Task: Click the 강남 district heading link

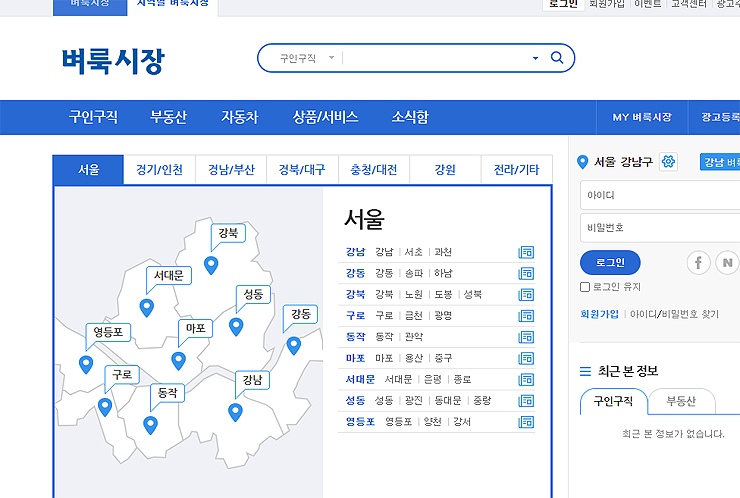Action: pyautogui.click(x=355, y=252)
